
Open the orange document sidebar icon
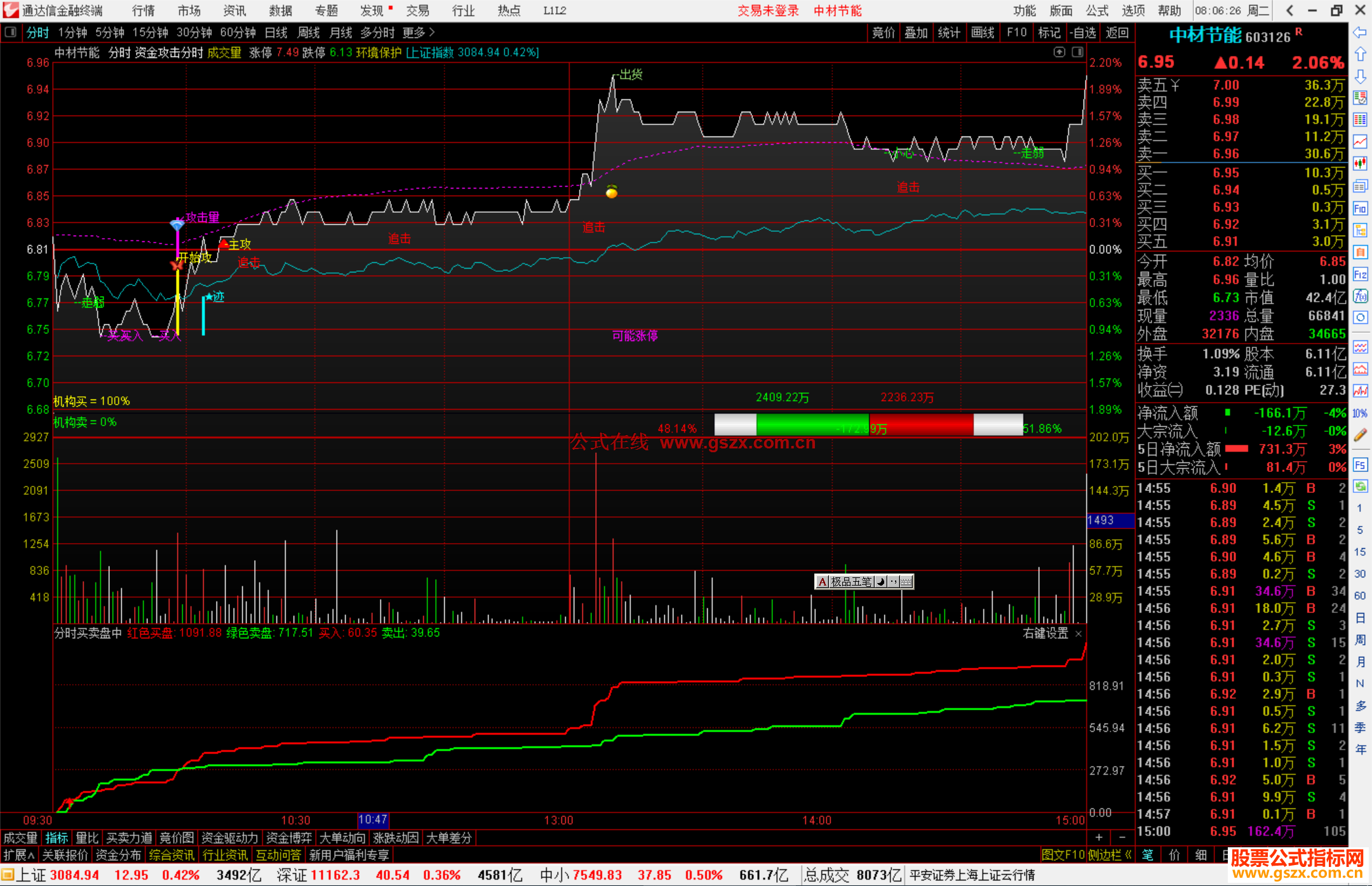1360,252
